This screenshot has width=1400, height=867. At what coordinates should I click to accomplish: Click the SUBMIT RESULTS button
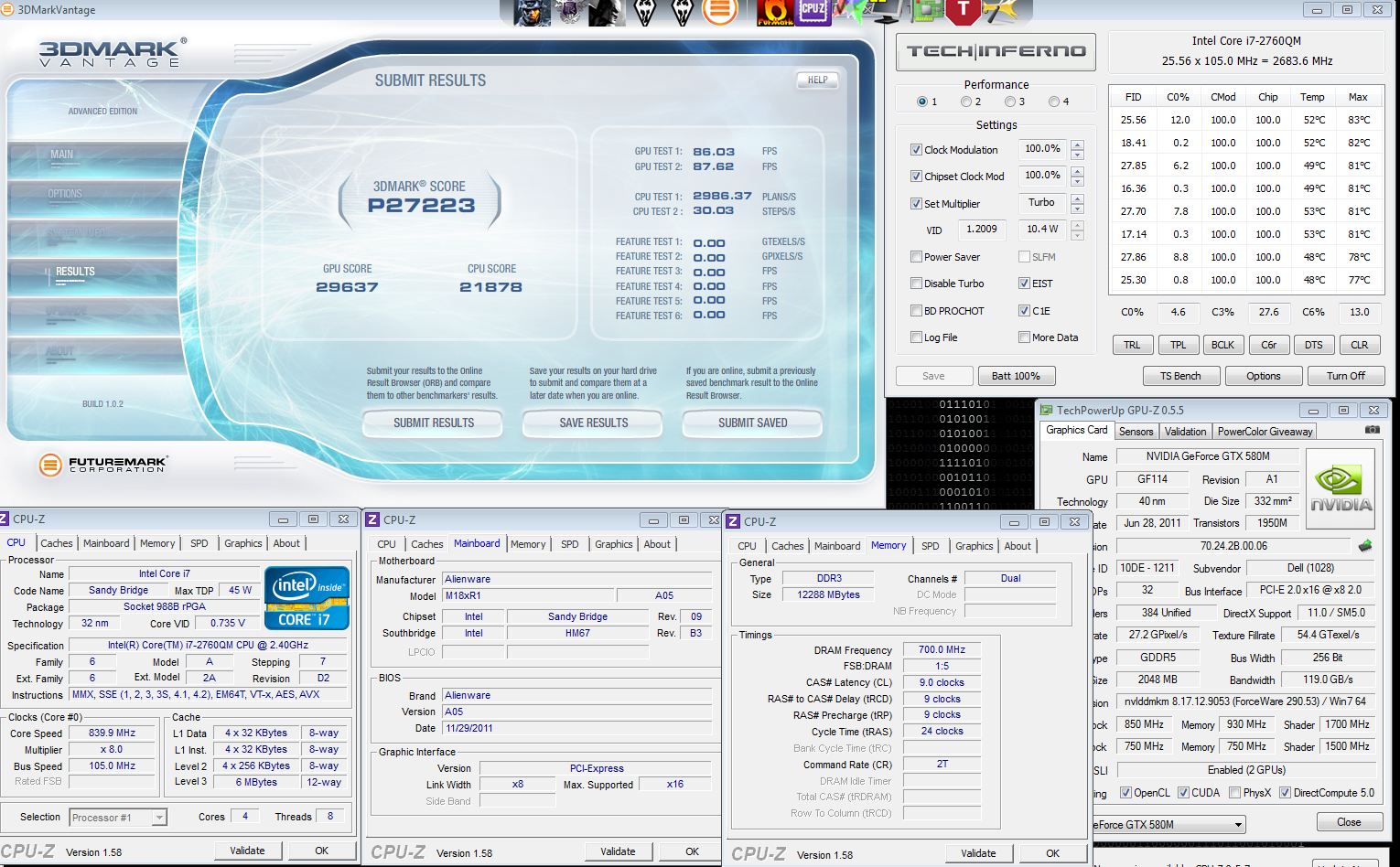[x=433, y=423]
